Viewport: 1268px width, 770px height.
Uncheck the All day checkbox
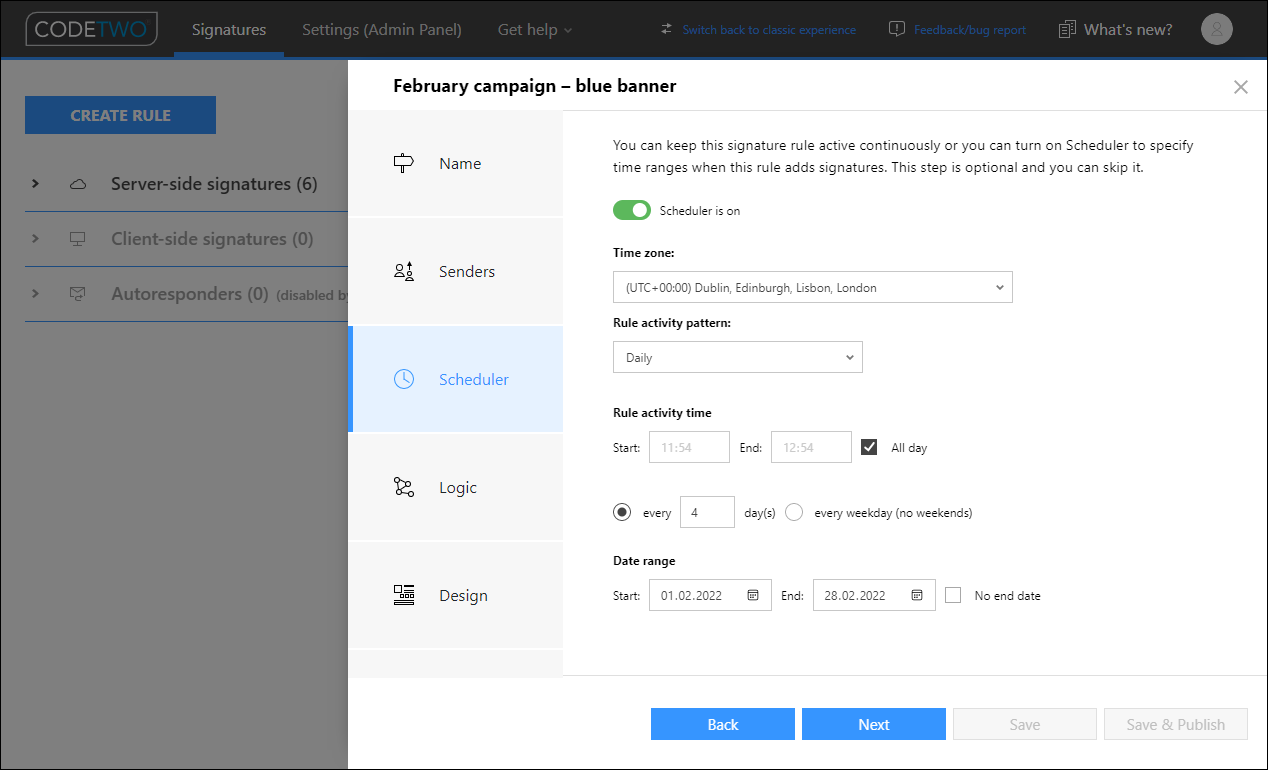[x=869, y=447]
